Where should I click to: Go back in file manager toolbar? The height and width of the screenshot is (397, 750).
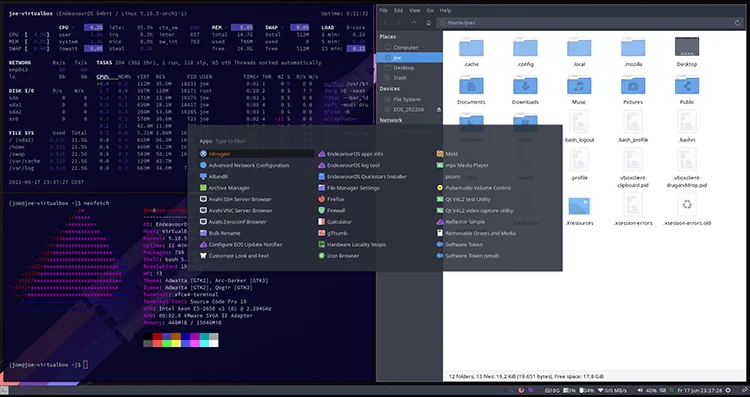(x=386, y=23)
